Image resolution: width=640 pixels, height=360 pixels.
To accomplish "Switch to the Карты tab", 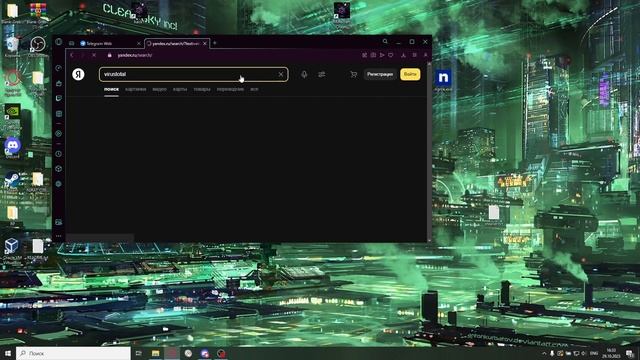I will click(180, 89).
